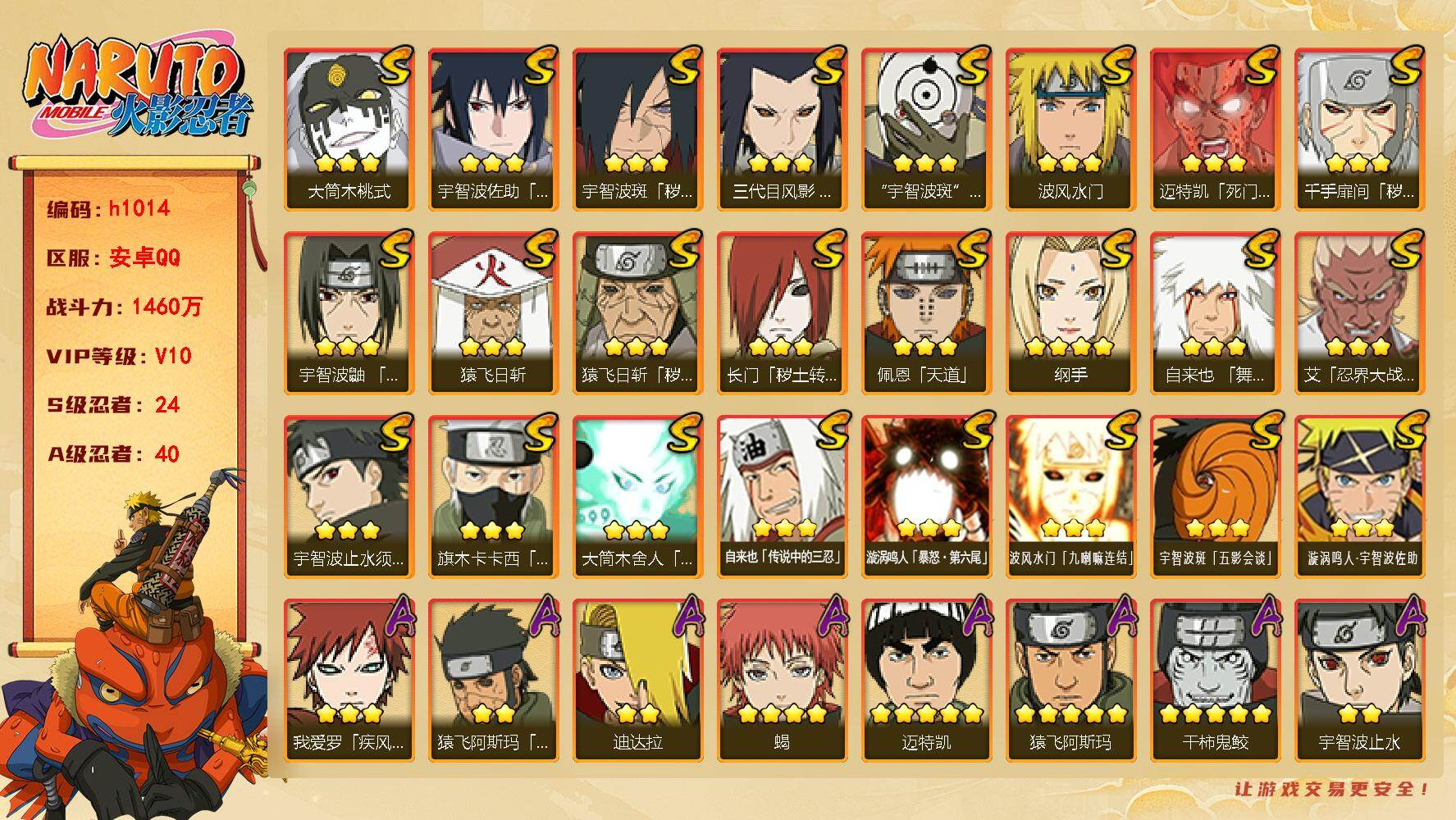Open the 干柿鬼鲛 ninja card
1456x820 pixels.
pyautogui.click(x=1215, y=680)
